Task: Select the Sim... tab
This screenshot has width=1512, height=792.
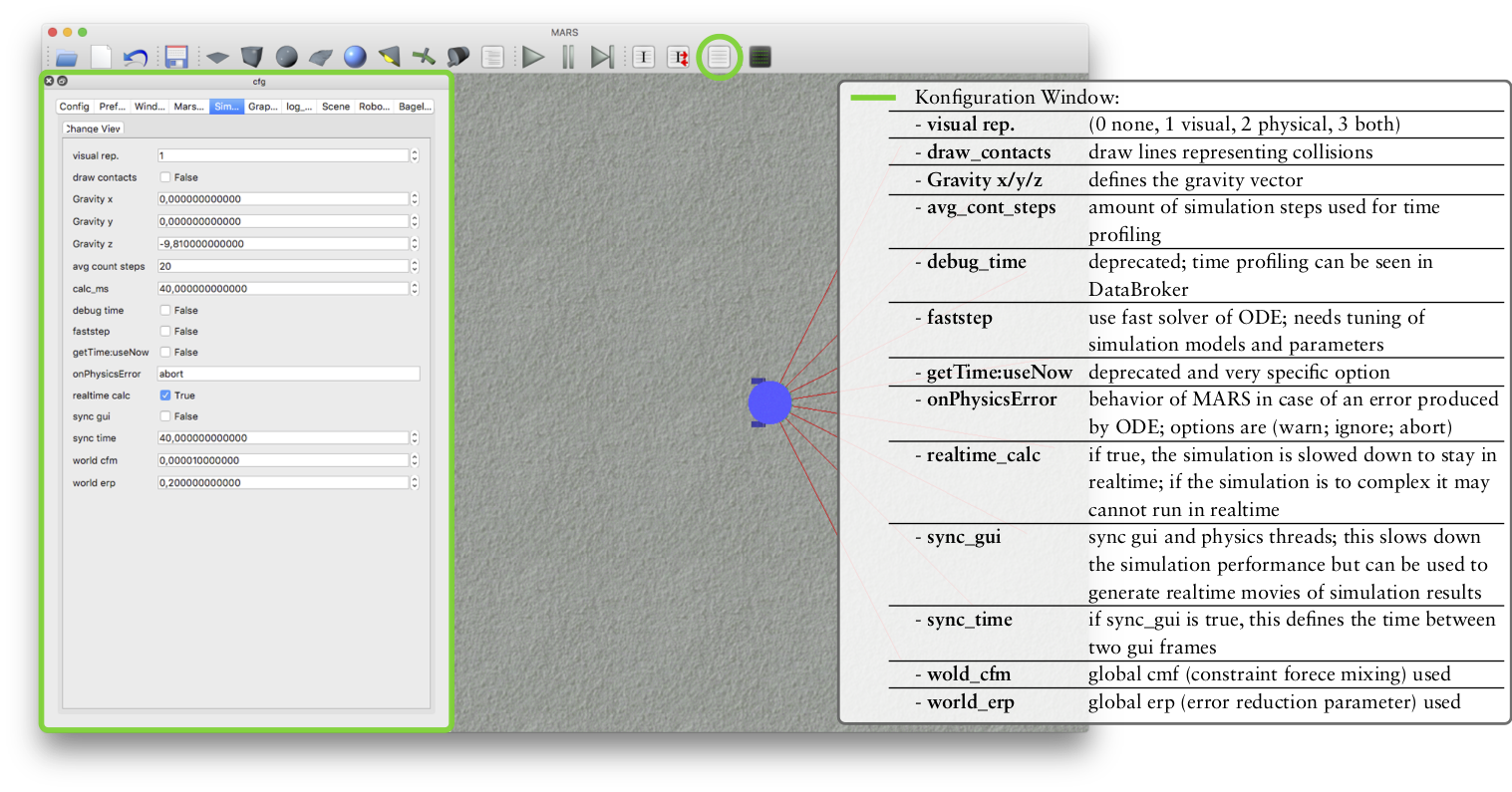Action: [226, 106]
